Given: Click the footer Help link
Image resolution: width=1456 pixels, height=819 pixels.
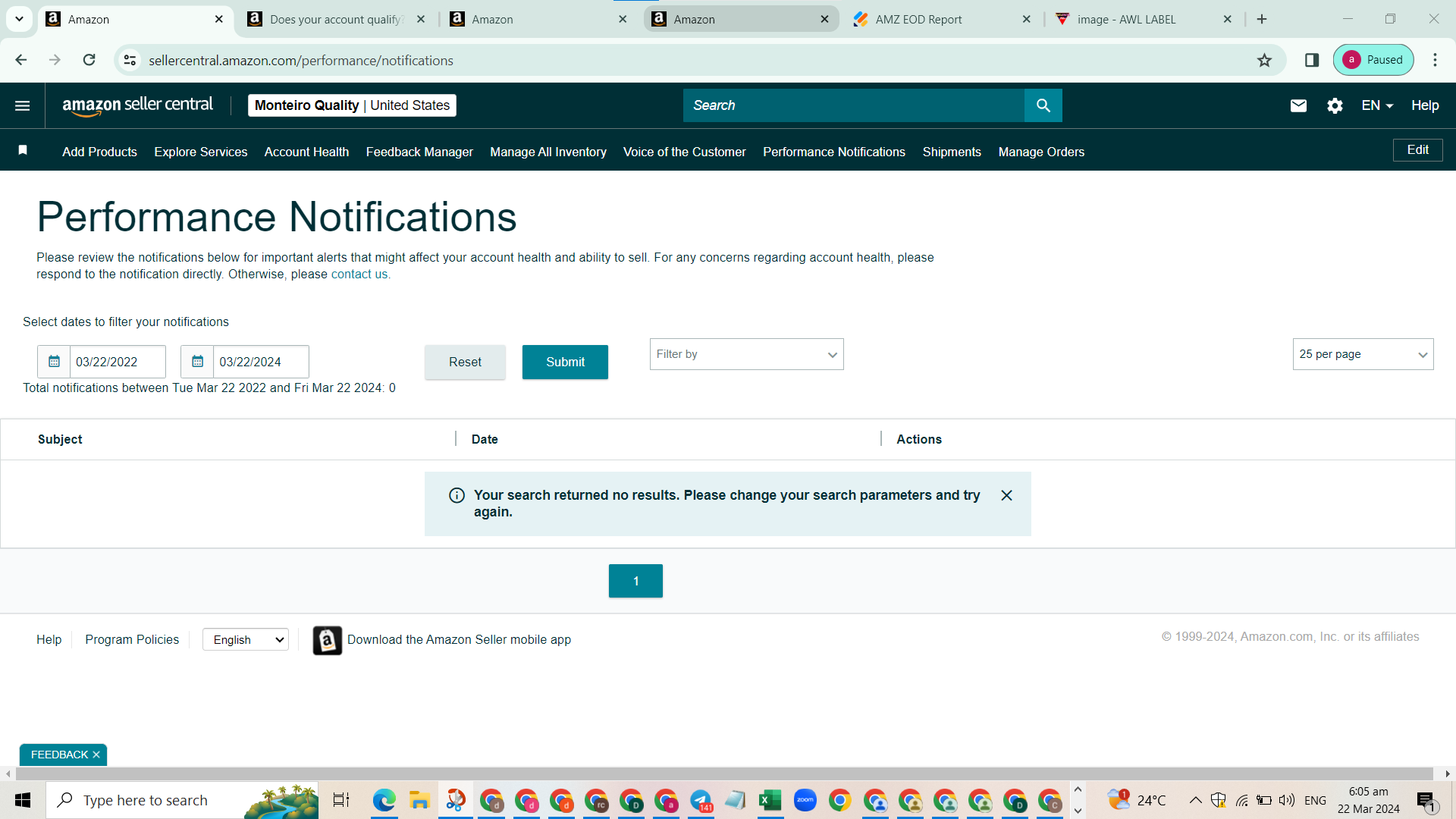Looking at the screenshot, I should pos(49,639).
